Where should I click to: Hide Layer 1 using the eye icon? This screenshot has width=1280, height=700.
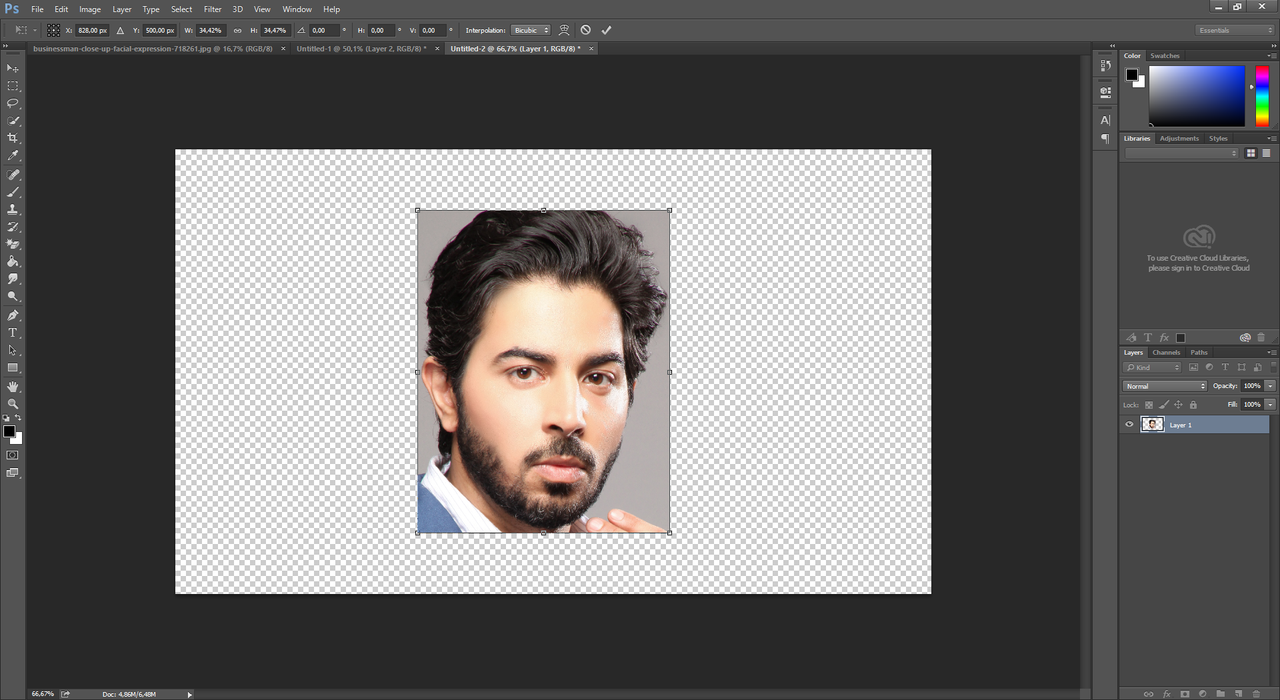click(x=1129, y=425)
